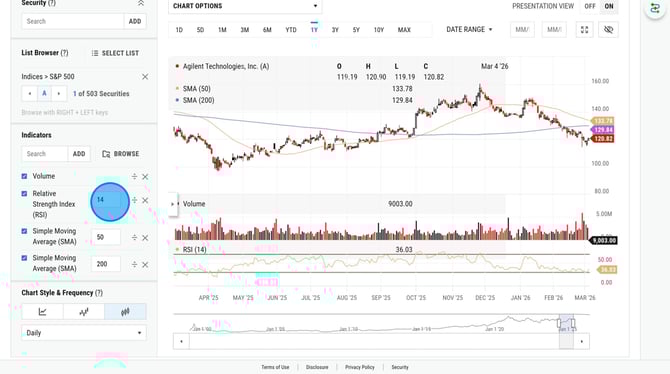Uncheck the SMA 200 checkbox
Viewport: 670px width, 374px height.
[x=24, y=258]
